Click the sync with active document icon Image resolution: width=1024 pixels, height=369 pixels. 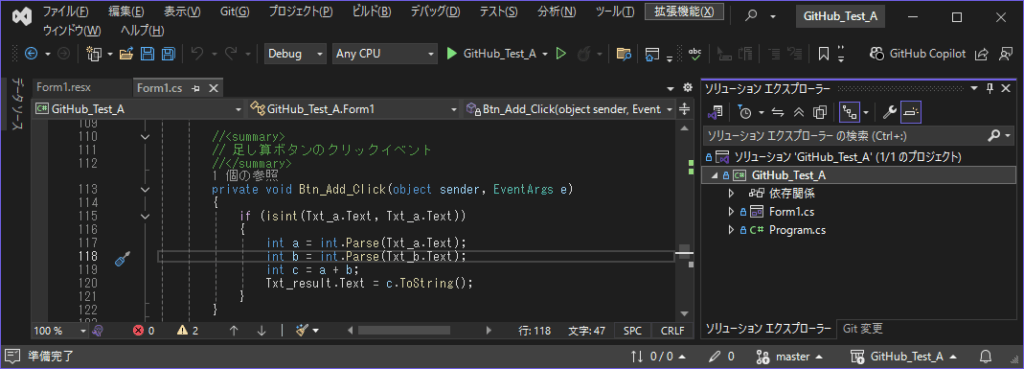coord(778,113)
